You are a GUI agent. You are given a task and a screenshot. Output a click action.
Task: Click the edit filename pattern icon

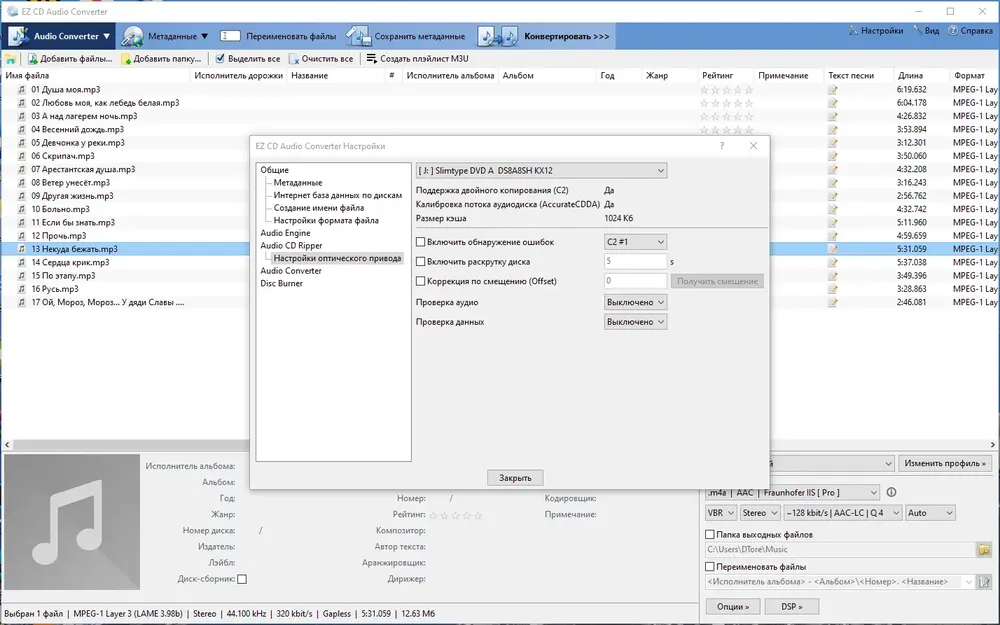click(984, 582)
